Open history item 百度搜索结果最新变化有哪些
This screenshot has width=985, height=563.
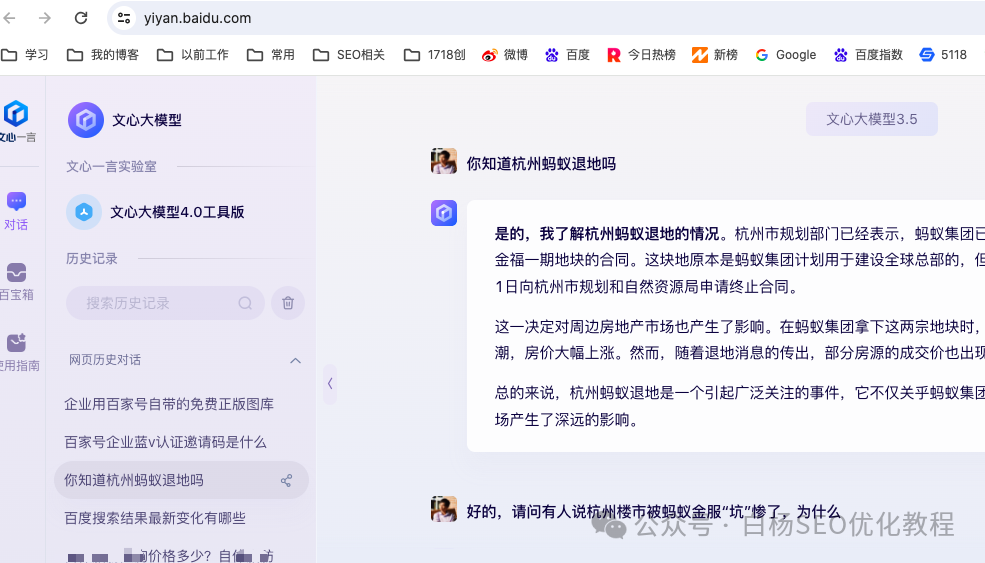click(x=155, y=518)
